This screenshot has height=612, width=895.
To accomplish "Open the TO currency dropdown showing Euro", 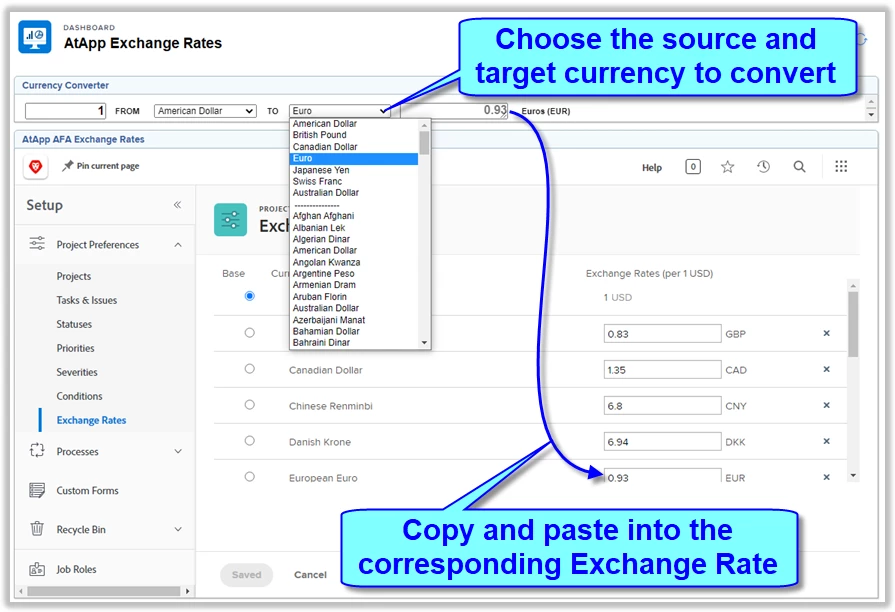I will point(340,111).
